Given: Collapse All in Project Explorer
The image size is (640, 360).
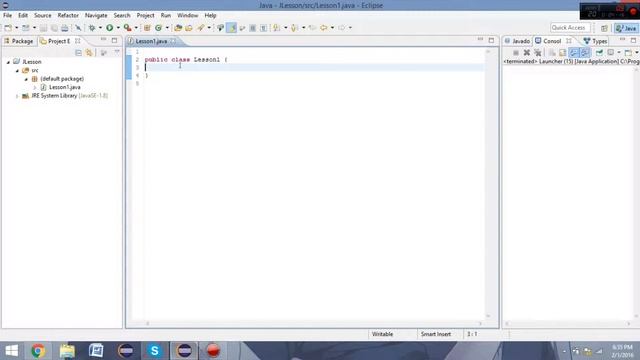Looking at the screenshot, I should [78, 53].
